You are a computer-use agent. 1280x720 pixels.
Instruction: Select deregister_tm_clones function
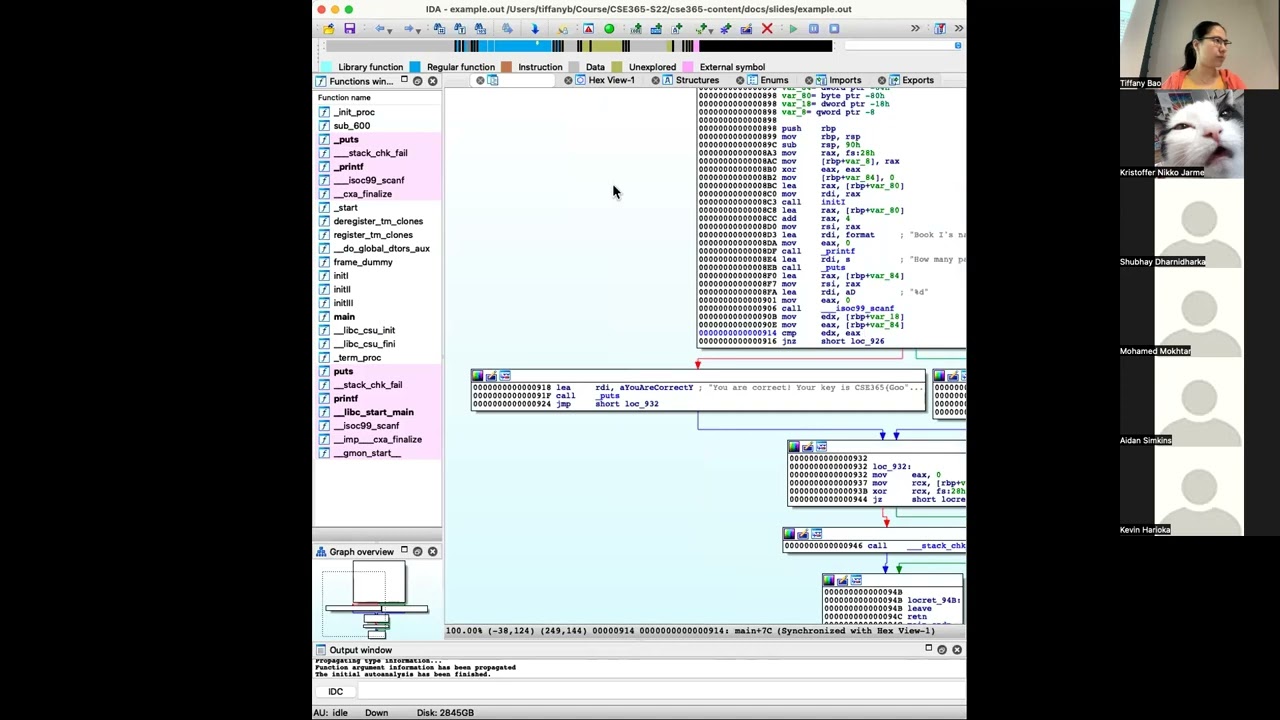[378, 221]
